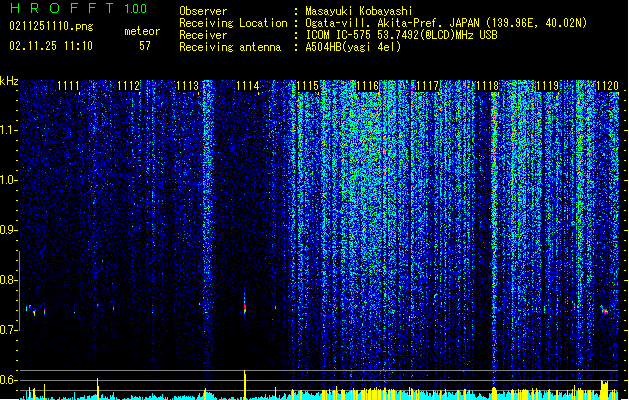Click the 1111 time marker

68,86
